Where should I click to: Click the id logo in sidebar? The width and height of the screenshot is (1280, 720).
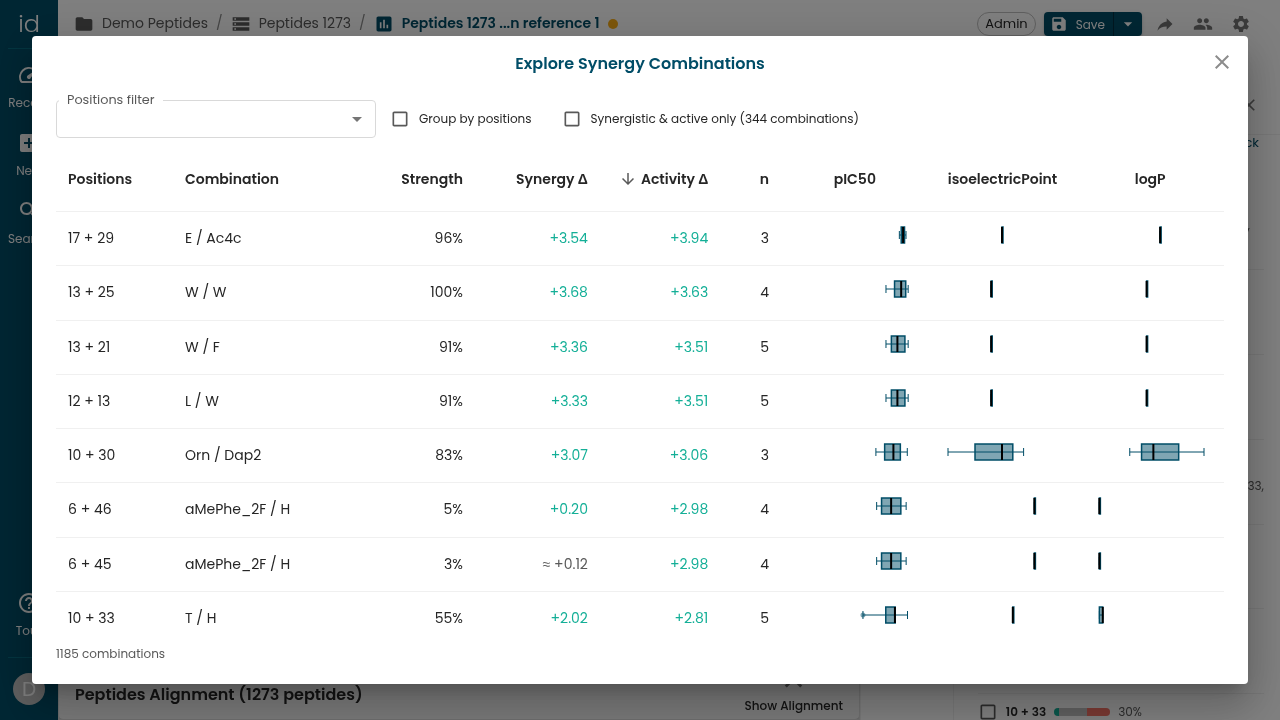tap(28, 23)
